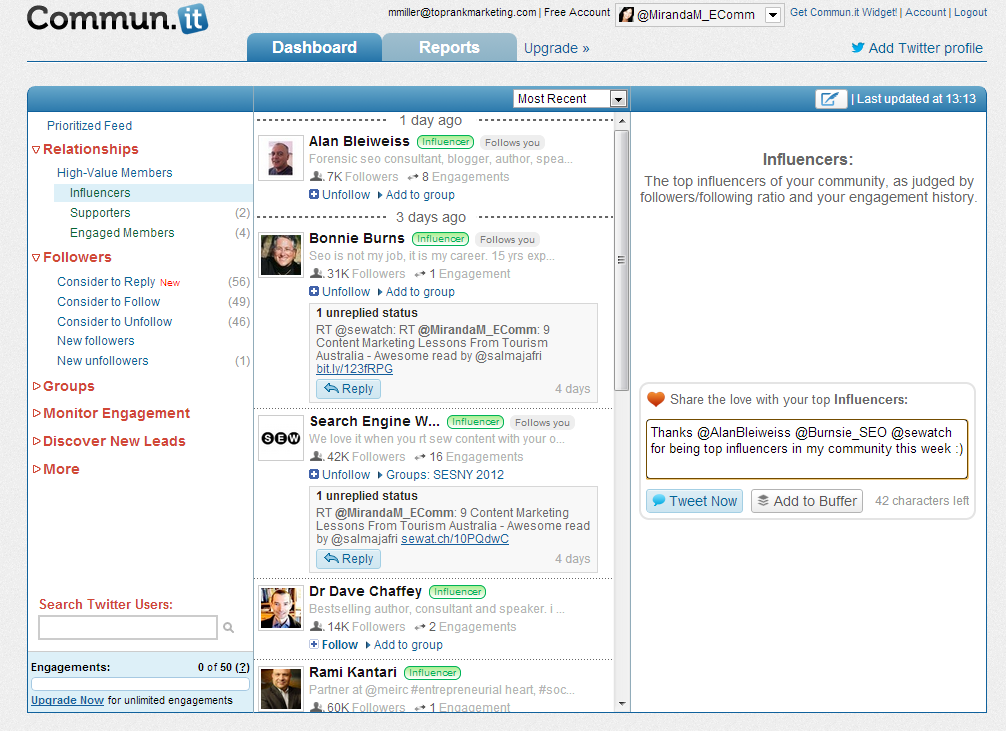Collapse the Relationships section
Viewport: 1006px width, 731px height.
point(85,149)
